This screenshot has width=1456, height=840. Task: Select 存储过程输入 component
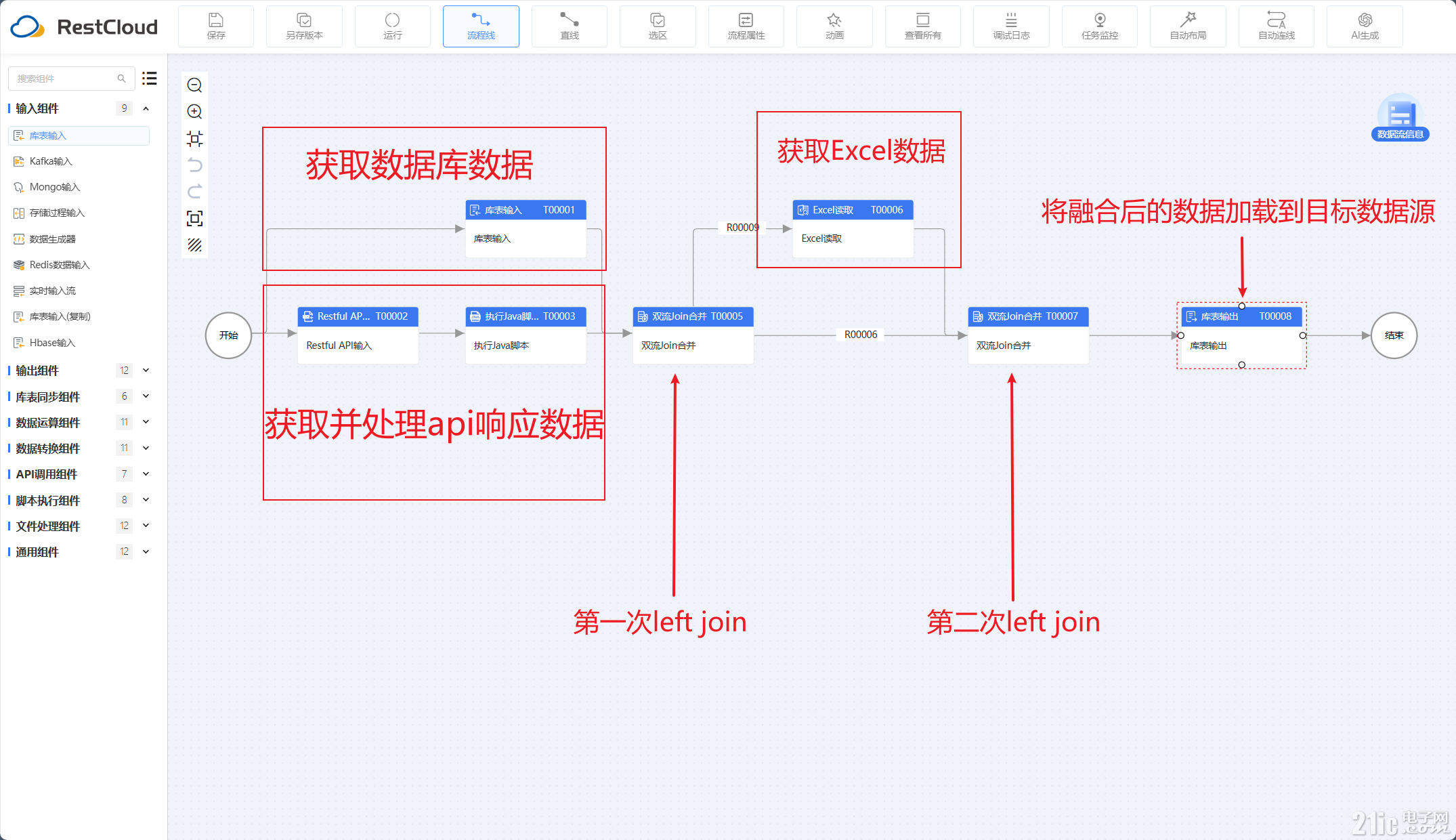coord(79,213)
